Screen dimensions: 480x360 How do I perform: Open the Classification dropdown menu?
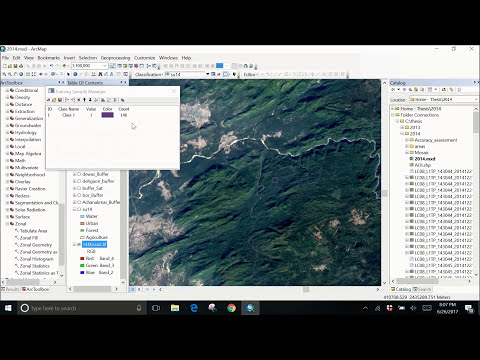click(148, 74)
